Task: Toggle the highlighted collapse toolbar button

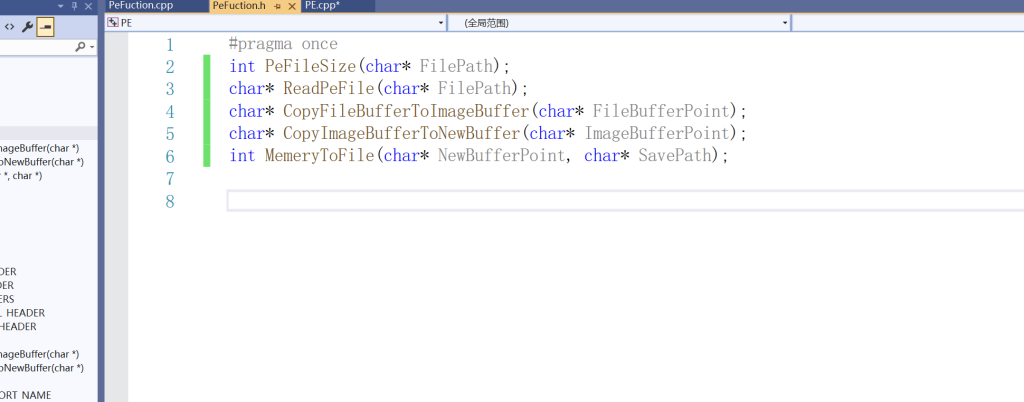Action: [x=45, y=27]
